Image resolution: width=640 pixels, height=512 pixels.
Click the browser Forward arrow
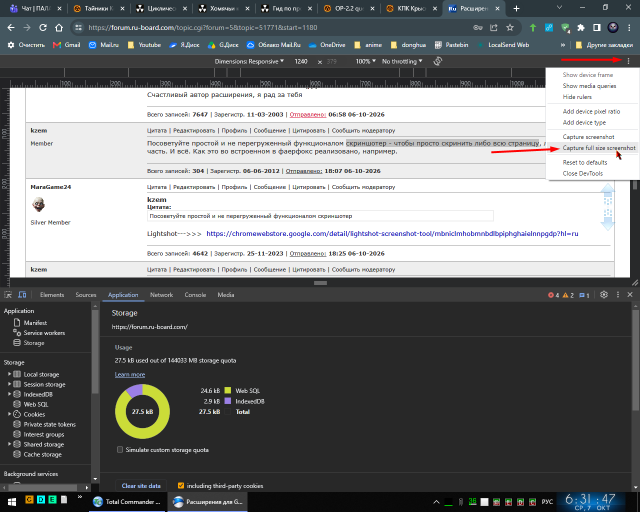click(x=27, y=27)
